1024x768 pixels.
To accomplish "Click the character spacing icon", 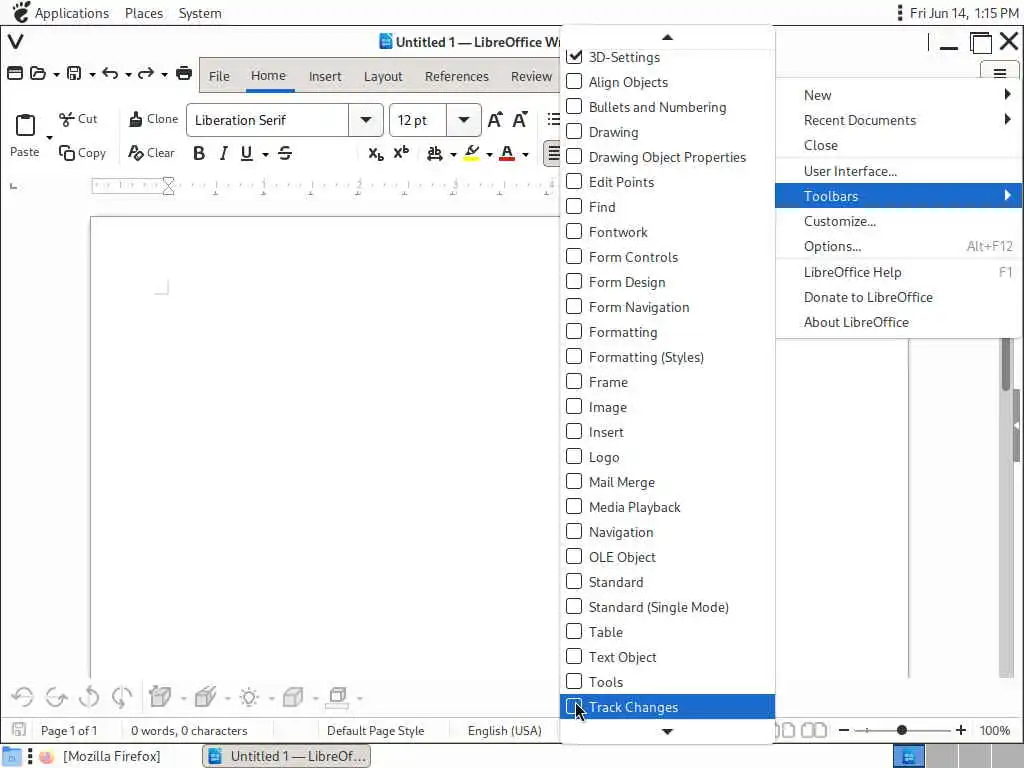I will coord(434,153).
